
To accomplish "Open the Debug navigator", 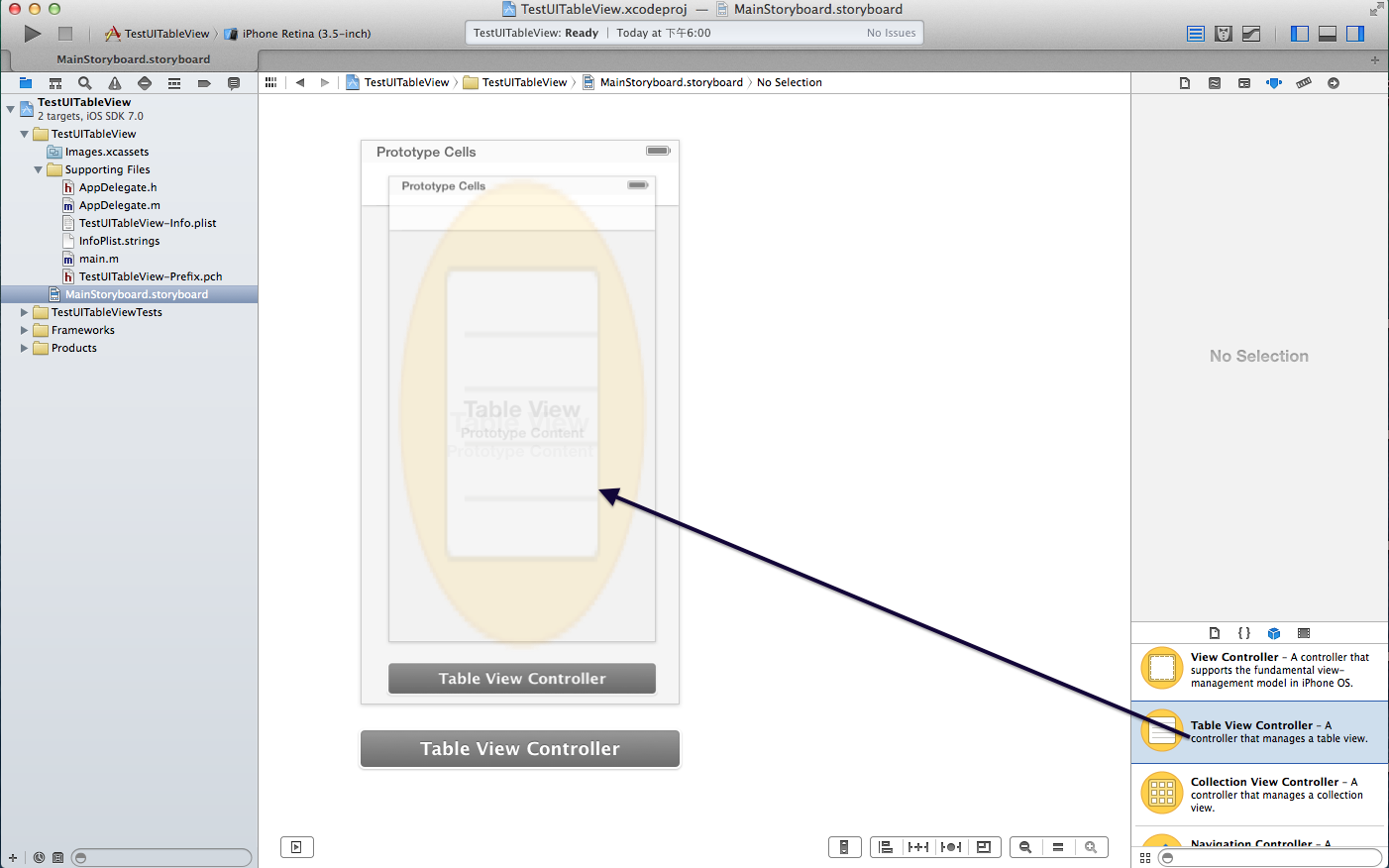I will click(174, 83).
